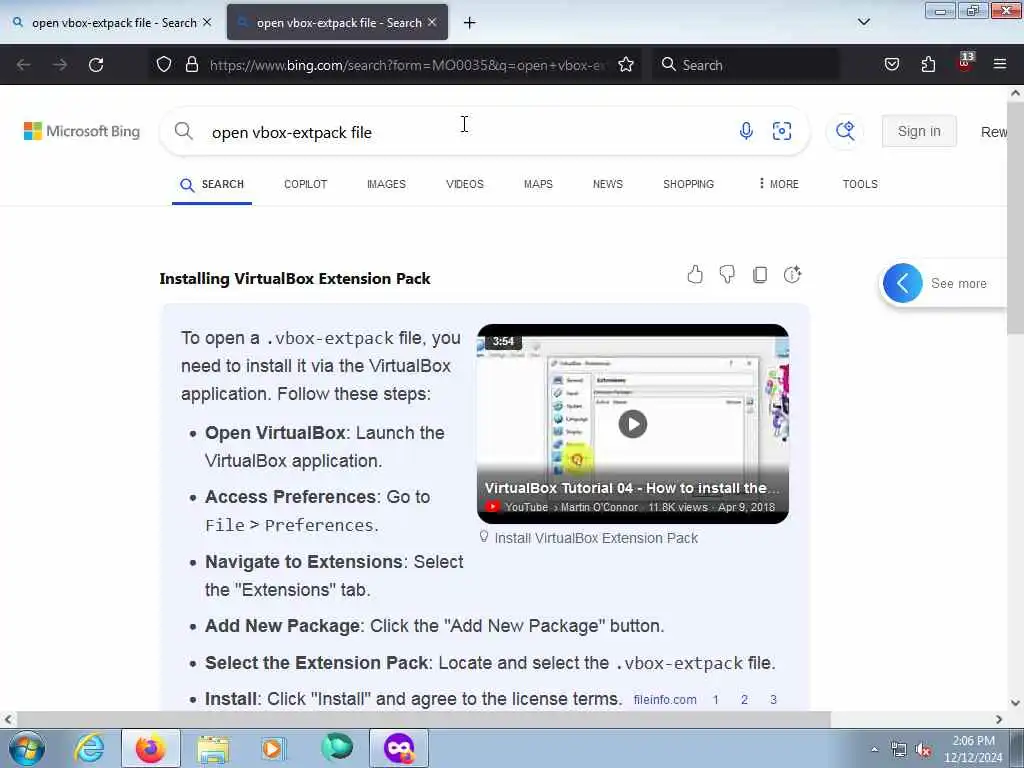Go forward with the browser forward arrow
Screen dimensions: 1024x768
pos(59,65)
